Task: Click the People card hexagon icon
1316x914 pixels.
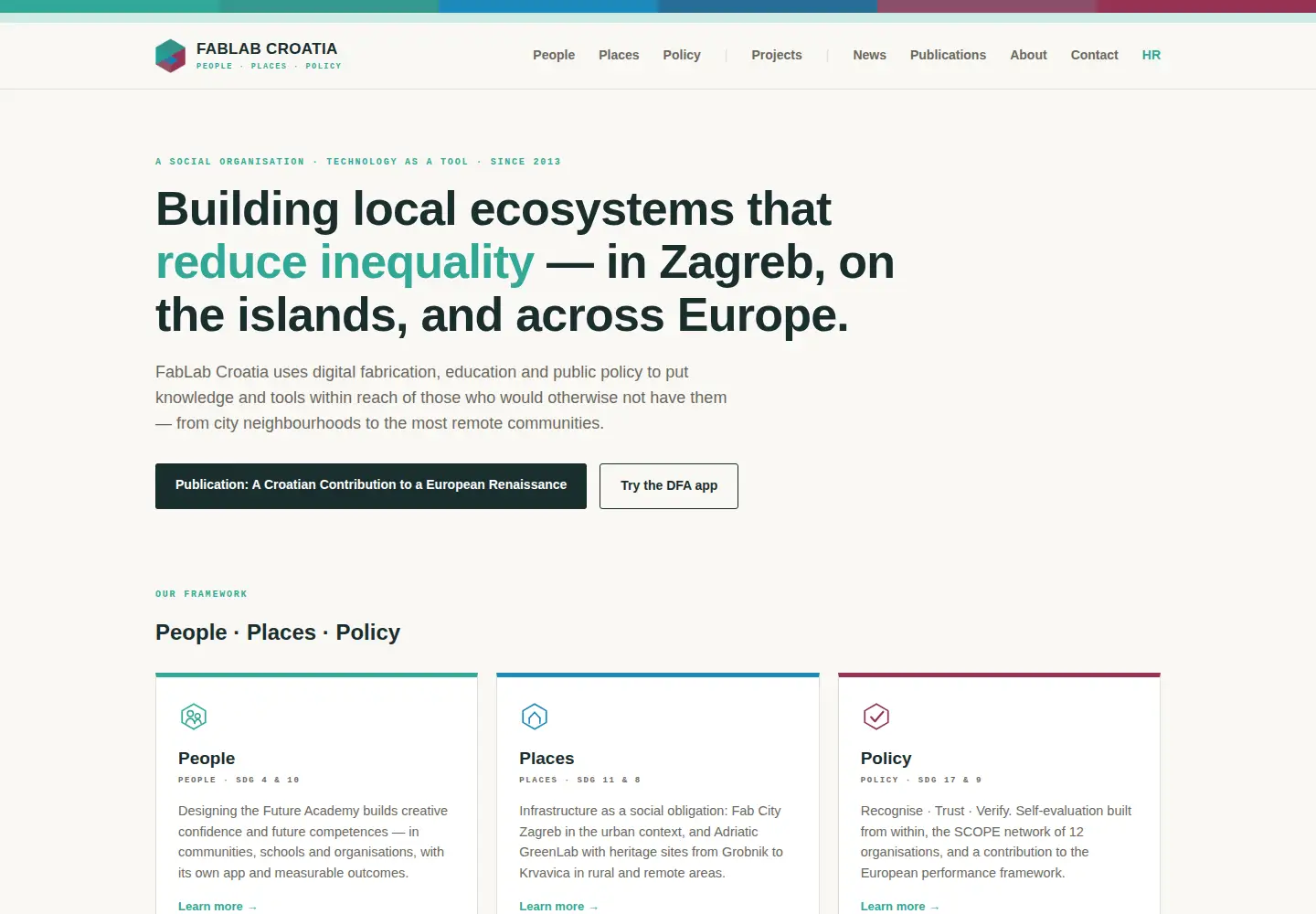Action: [194, 717]
